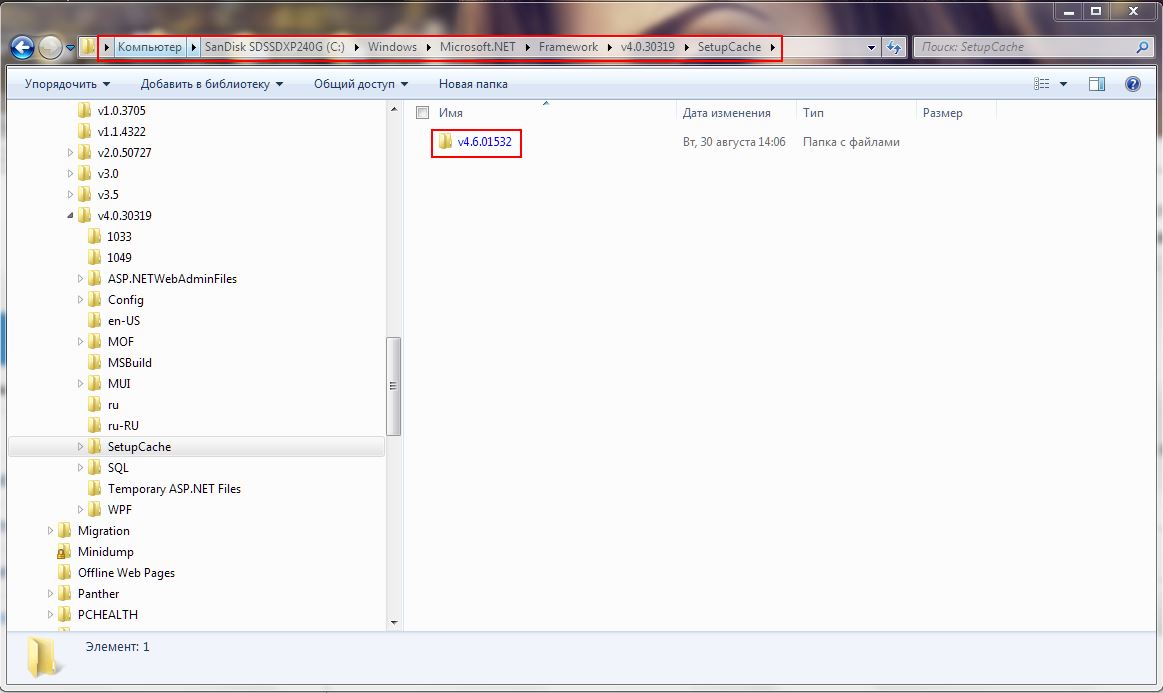Expand the Migration tree node

(x=50, y=531)
